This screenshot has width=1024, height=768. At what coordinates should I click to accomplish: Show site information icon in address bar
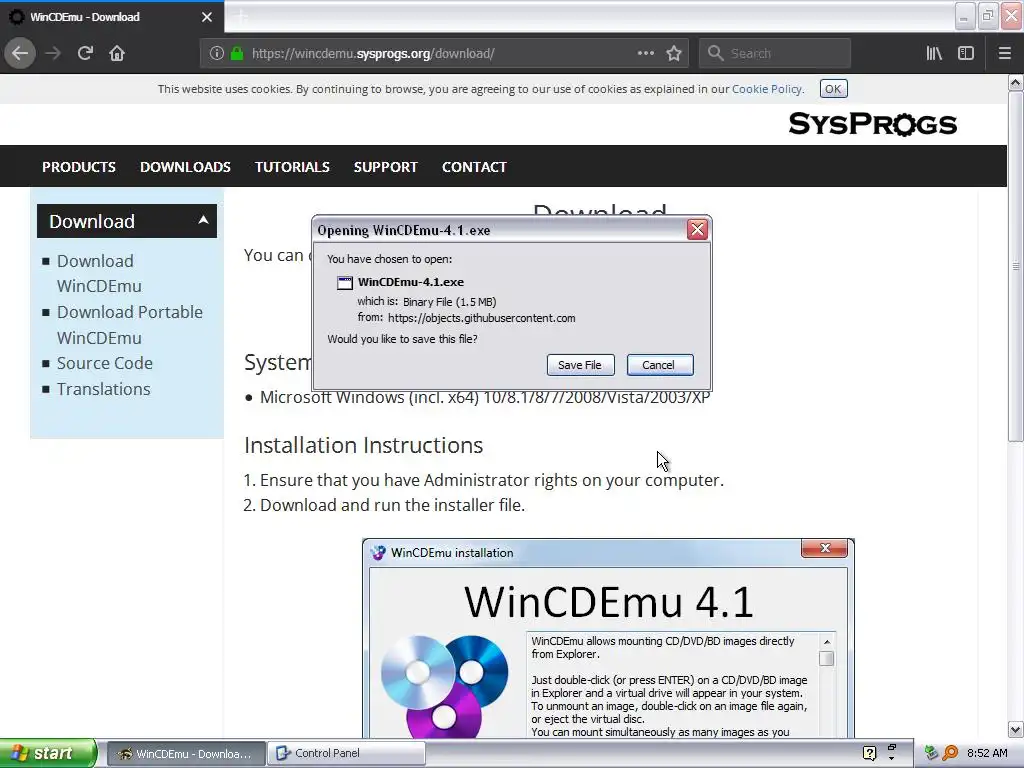click(x=217, y=53)
